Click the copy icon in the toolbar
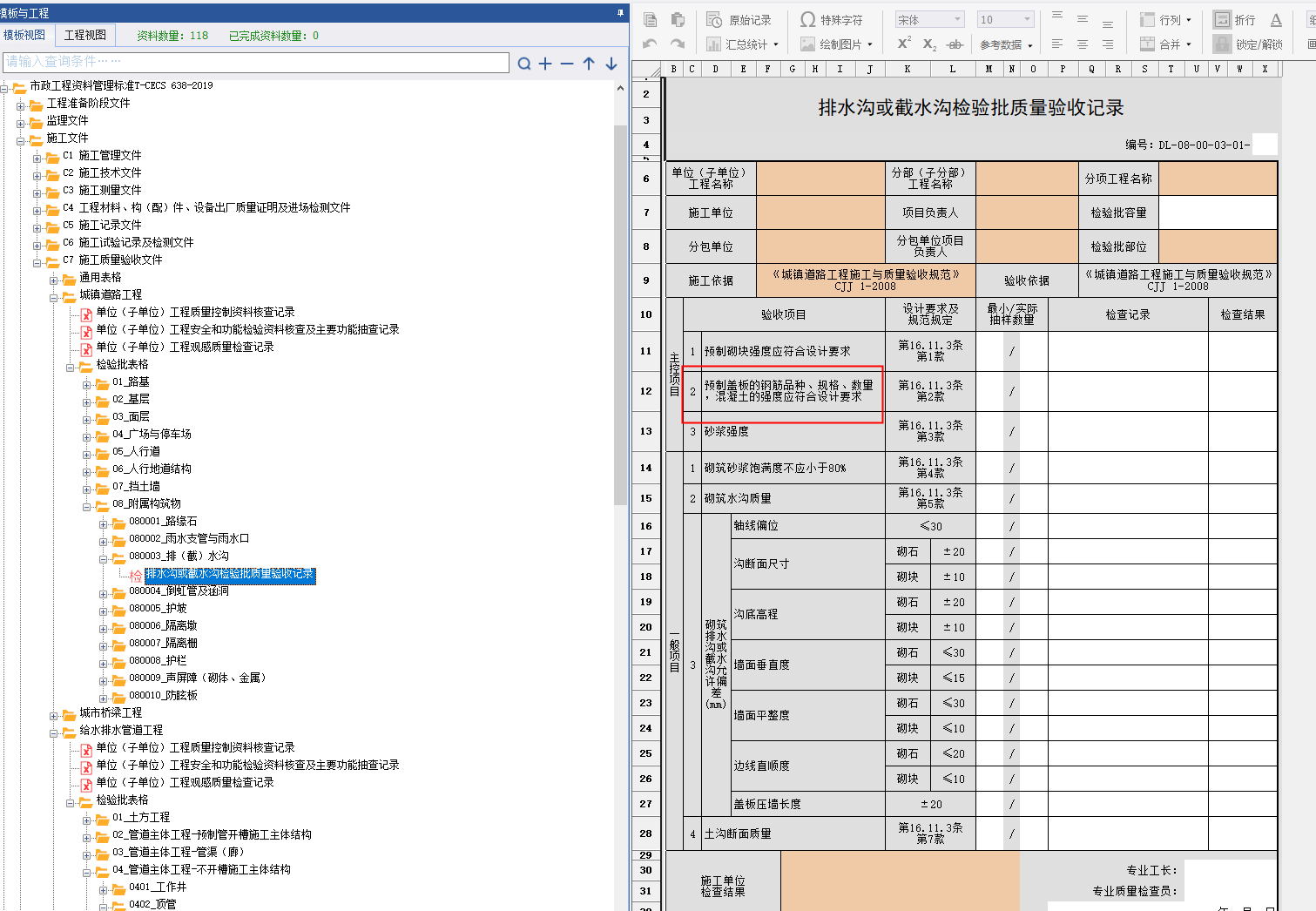The height and width of the screenshot is (911, 1316). click(650, 19)
